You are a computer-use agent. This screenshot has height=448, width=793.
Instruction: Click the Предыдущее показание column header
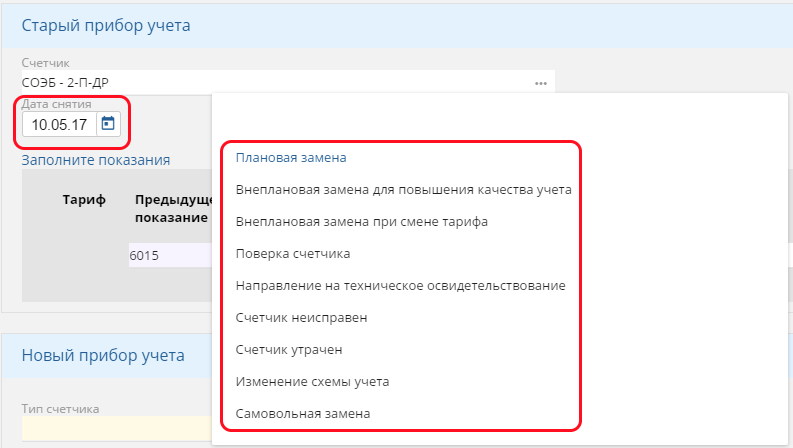coord(173,208)
